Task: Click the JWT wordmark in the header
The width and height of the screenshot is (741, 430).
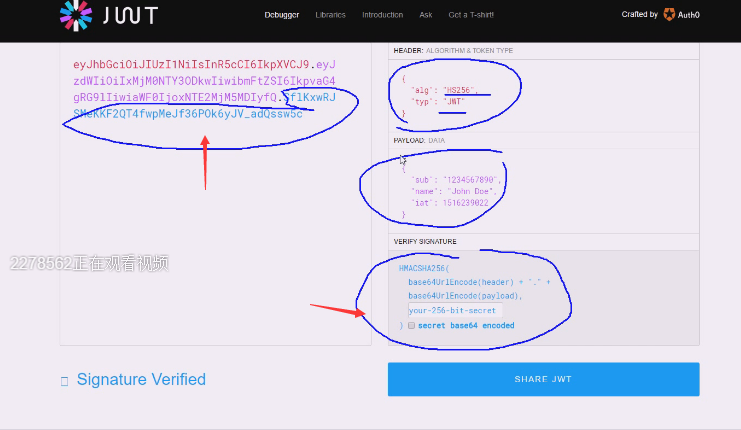Action: tap(130, 16)
